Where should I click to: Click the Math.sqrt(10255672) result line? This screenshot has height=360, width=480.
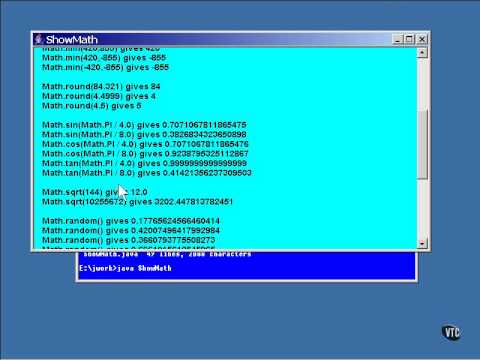coord(137,202)
